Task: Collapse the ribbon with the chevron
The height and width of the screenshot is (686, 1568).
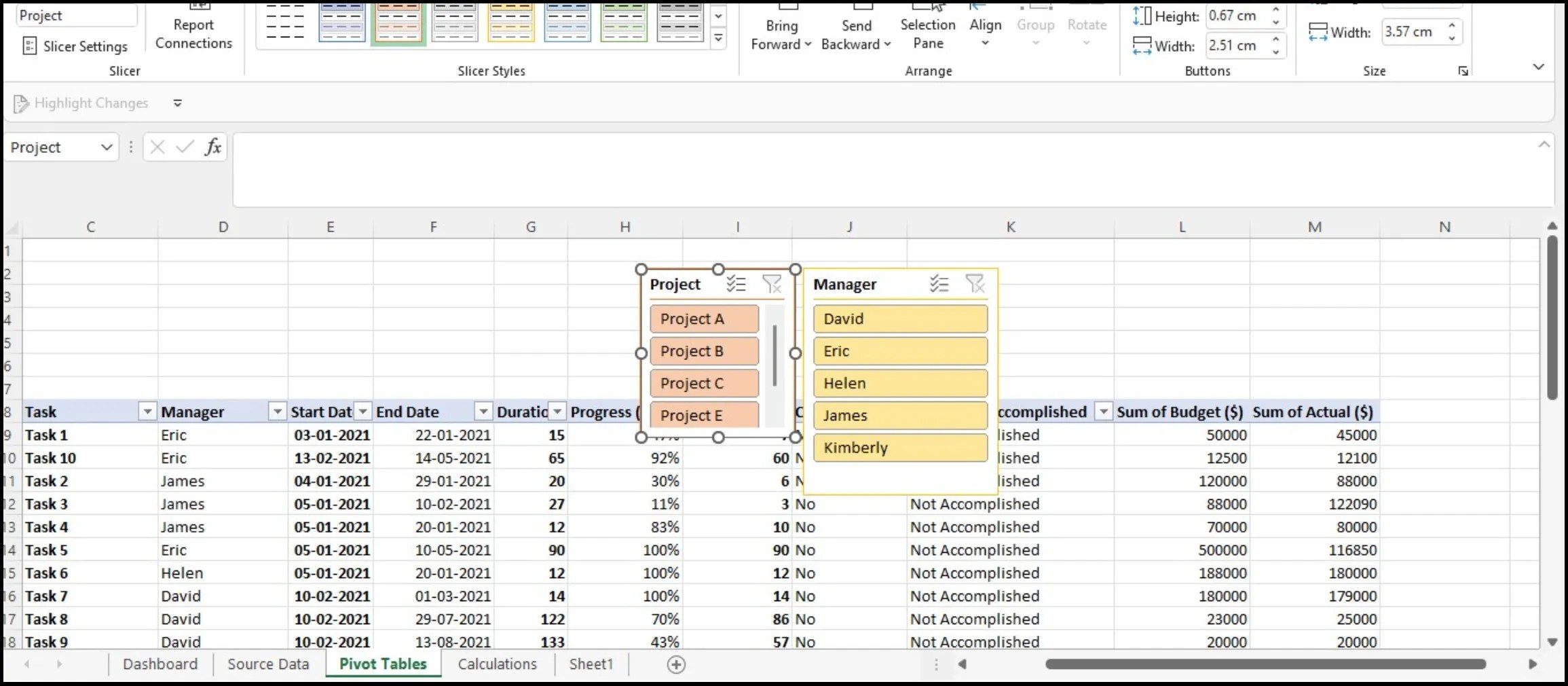Action: [x=1538, y=67]
